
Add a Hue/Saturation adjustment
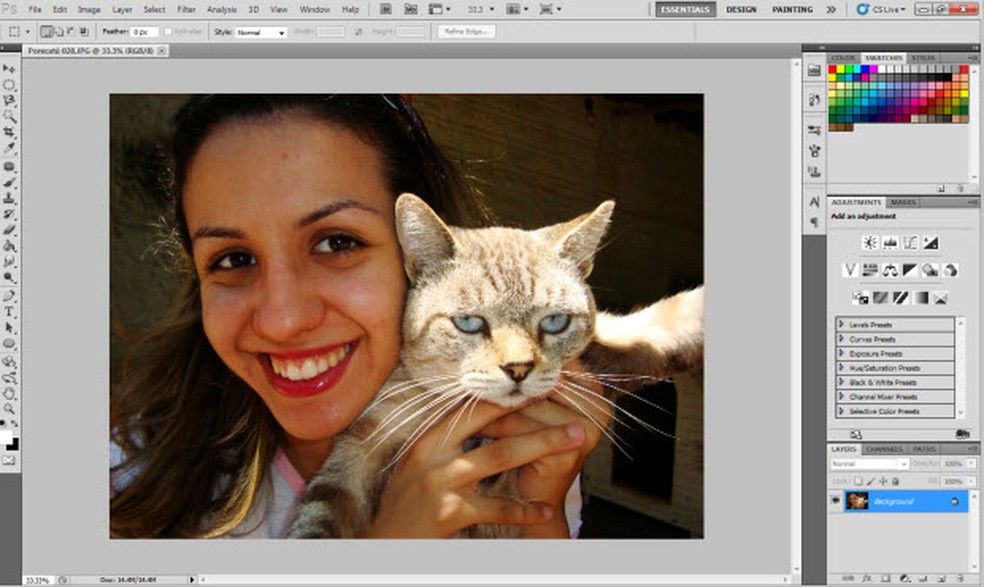[871, 268]
